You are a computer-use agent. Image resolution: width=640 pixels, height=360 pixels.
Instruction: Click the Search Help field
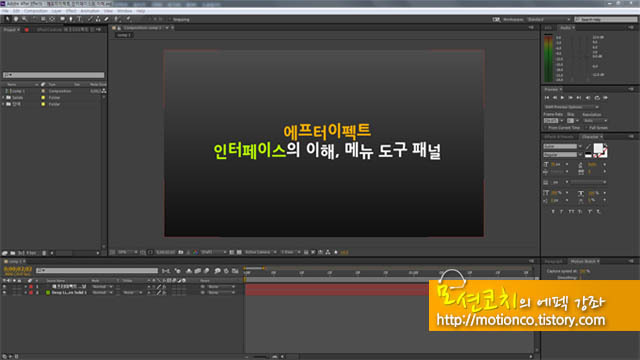tap(606, 19)
